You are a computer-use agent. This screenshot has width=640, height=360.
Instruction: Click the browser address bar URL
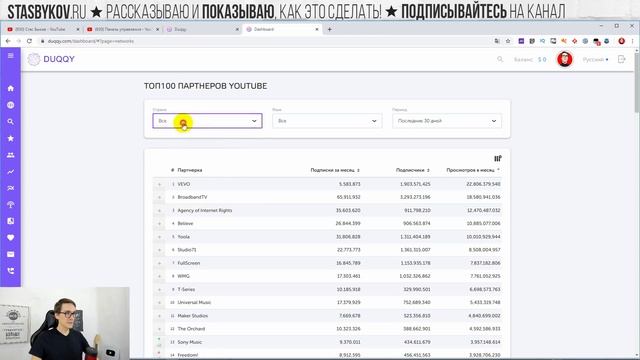[91, 41]
